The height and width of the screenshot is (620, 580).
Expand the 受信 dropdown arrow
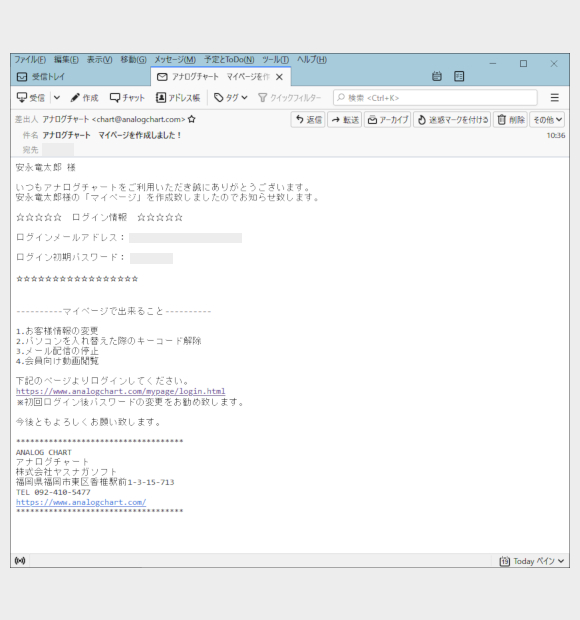[57, 98]
